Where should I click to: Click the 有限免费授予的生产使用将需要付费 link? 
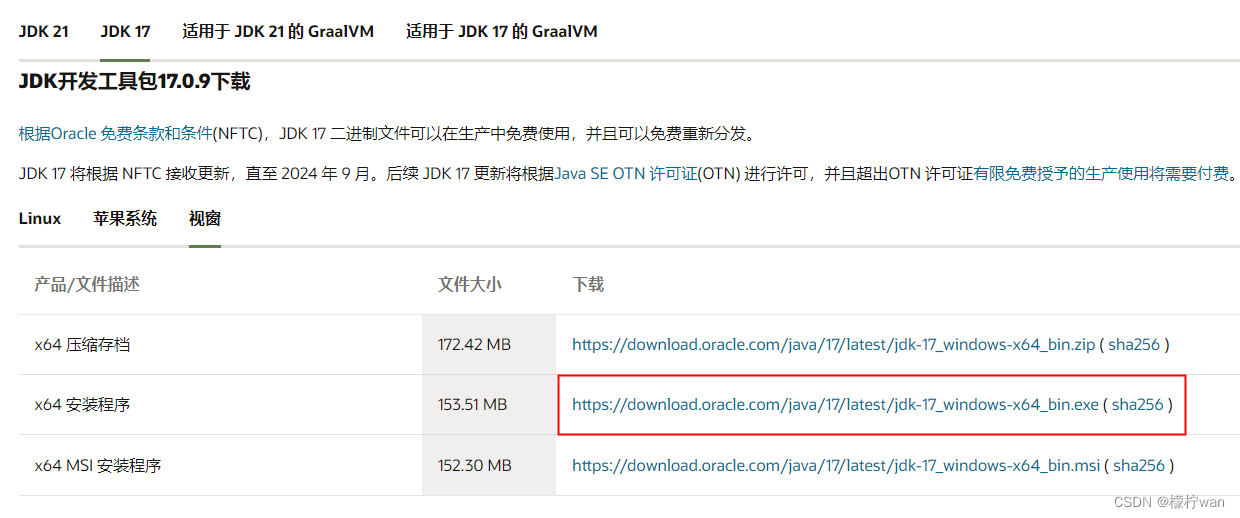1101,173
